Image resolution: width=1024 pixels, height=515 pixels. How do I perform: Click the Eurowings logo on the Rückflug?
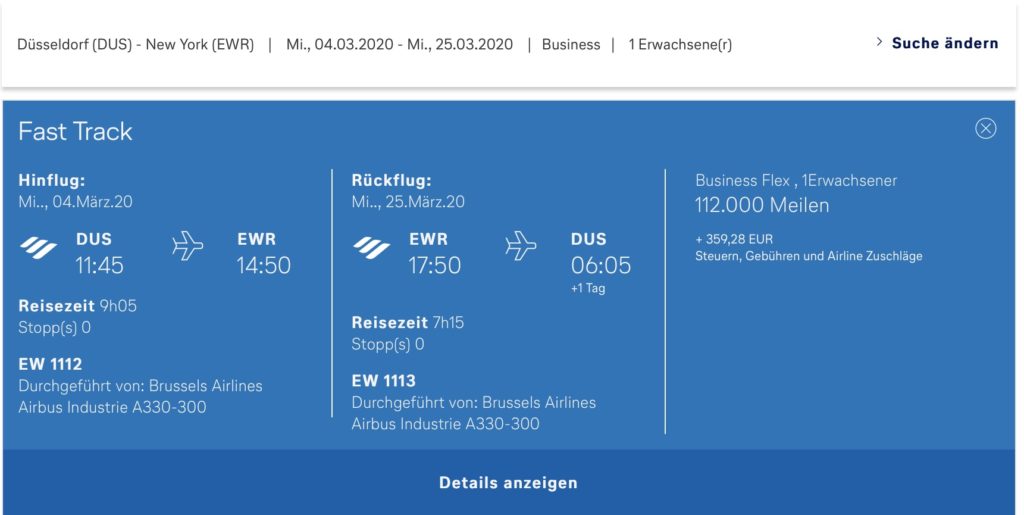pyautogui.click(x=372, y=247)
